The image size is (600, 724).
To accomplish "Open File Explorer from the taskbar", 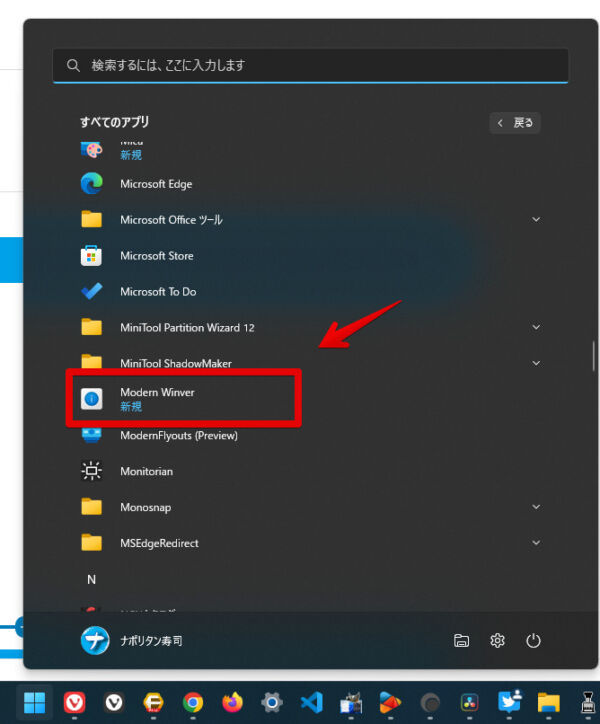I will pos(549,703).
